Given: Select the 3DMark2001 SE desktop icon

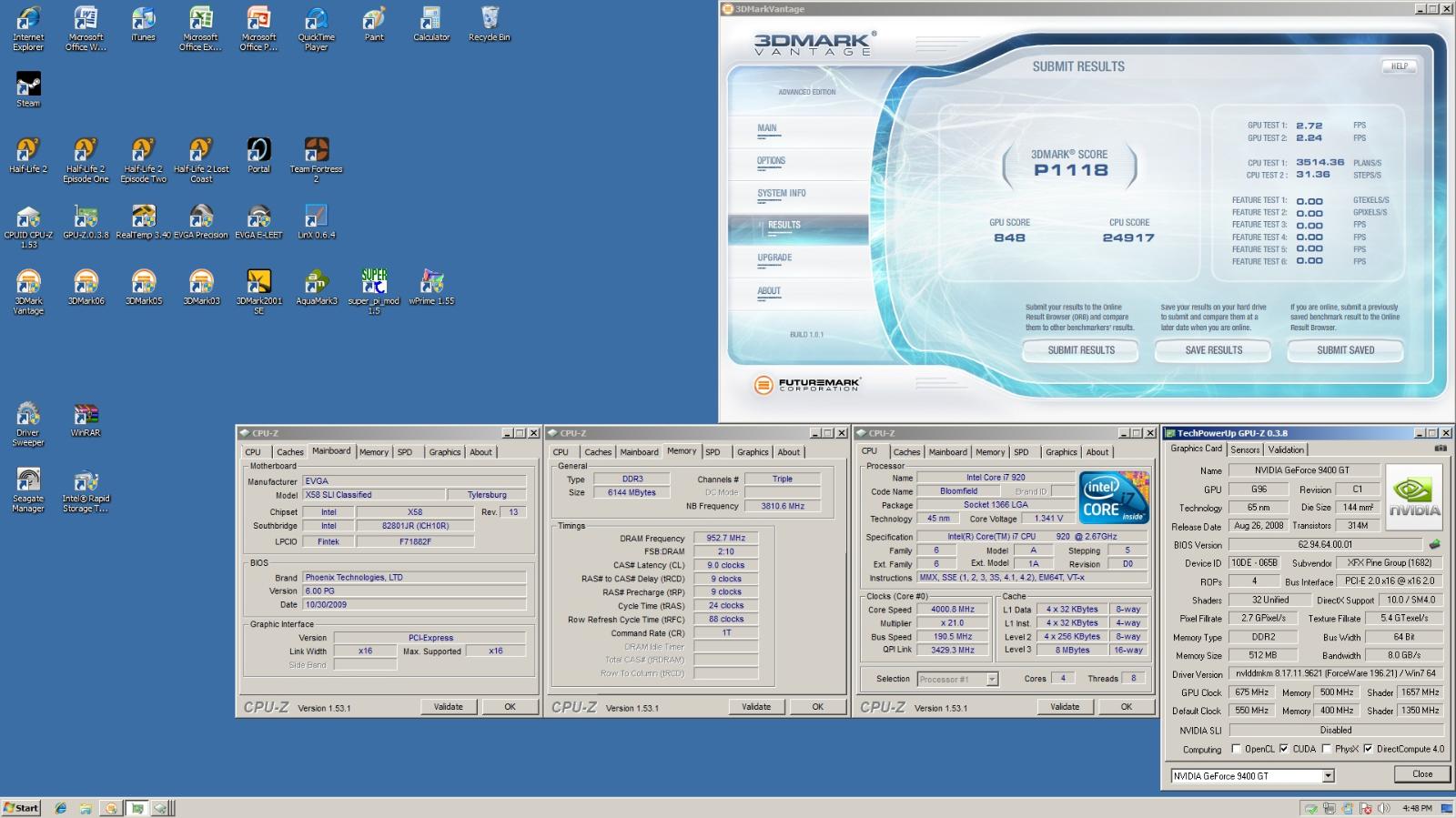Looking at the screenshot, I should 258,291.
